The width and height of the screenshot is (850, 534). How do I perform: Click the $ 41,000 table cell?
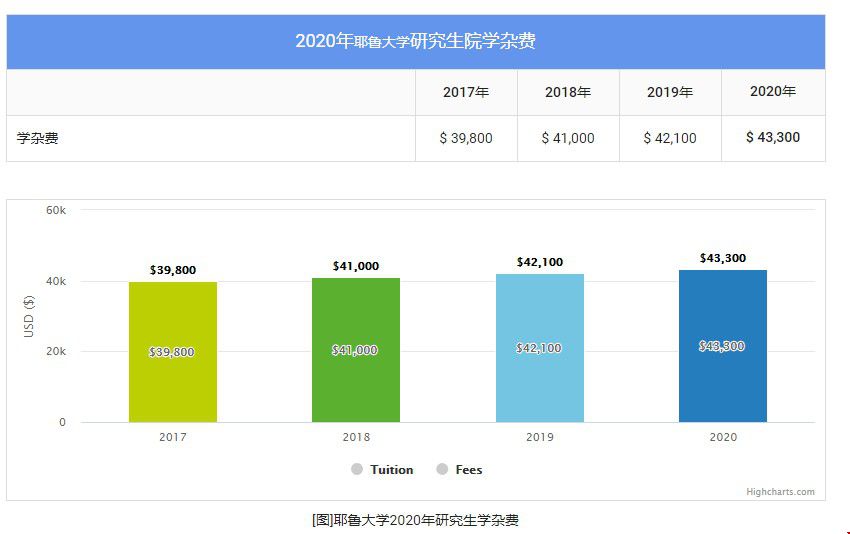point(568,138)
